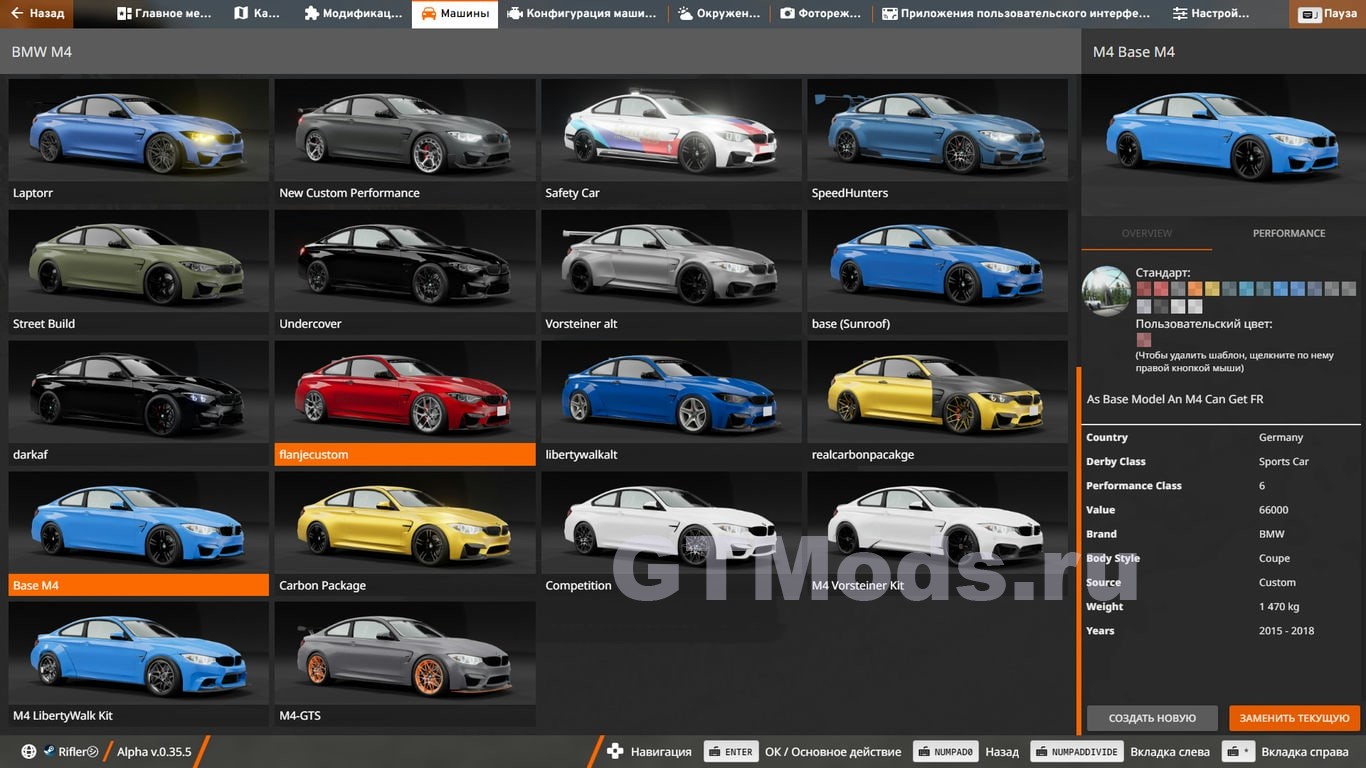Pick the orange standard color swatch
Viewport: 1366px width, 768px height.
click(x=1195, y=289)
